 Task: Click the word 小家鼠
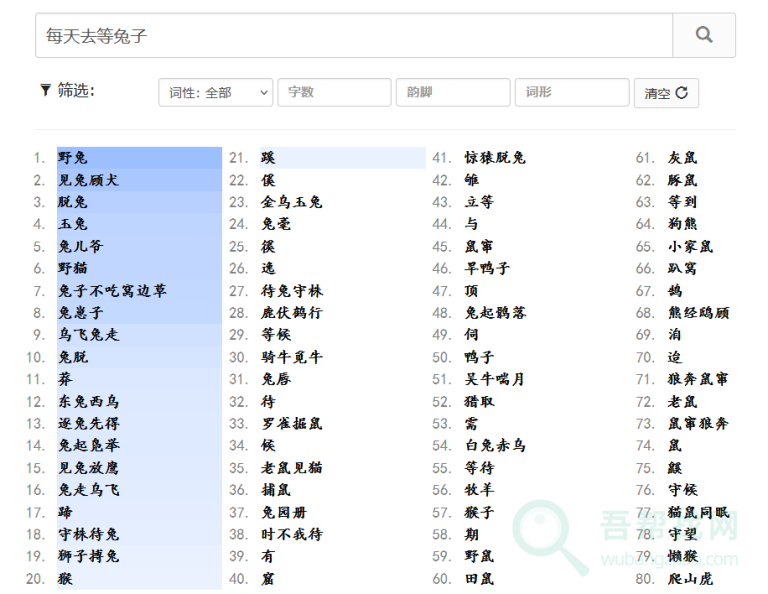(x=690, y=246)
